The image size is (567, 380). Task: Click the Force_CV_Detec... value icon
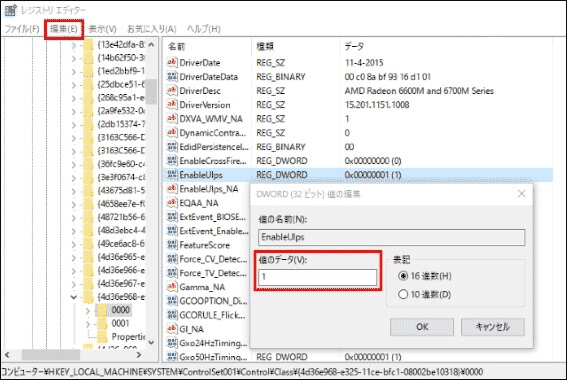pyautogui.click(x=172, y=259)
